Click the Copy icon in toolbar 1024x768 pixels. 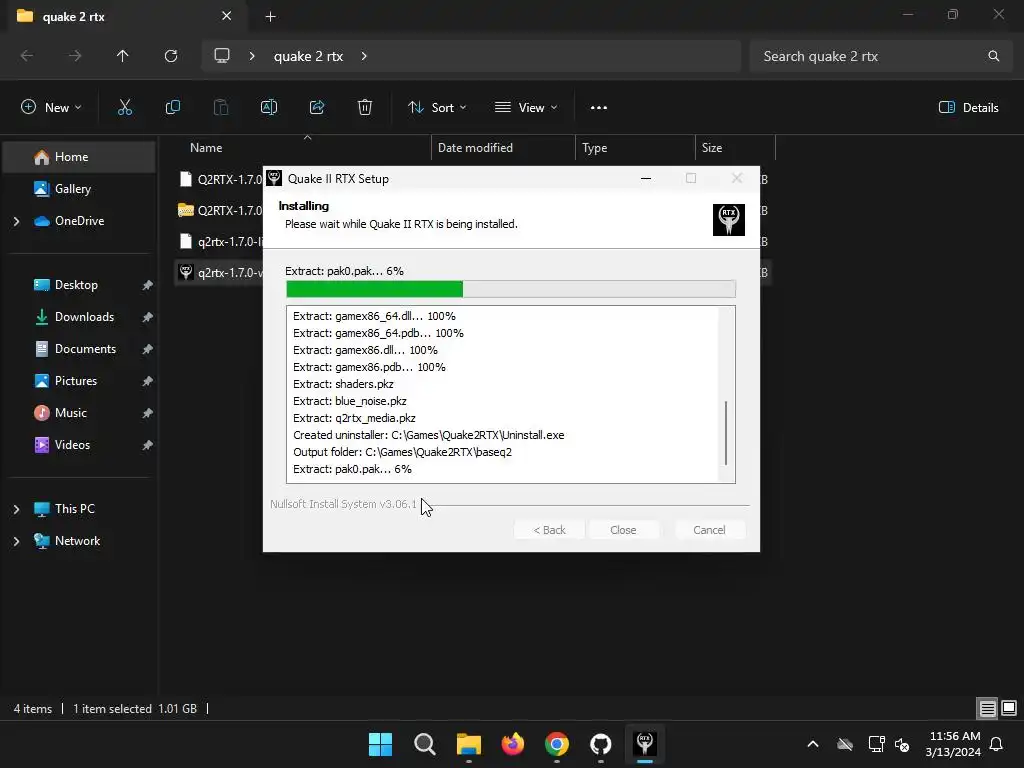click(172, 108)
